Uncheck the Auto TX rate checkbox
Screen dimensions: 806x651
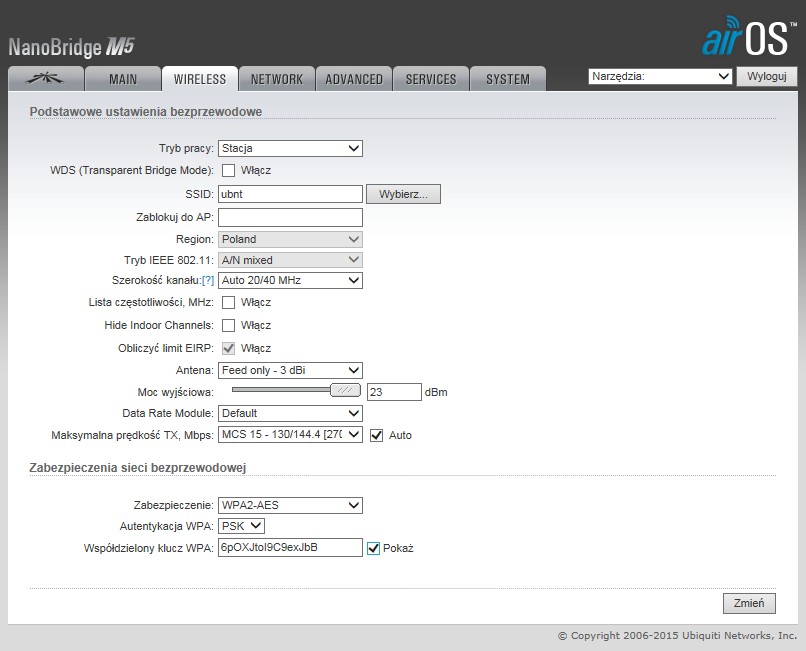point(377,436)
